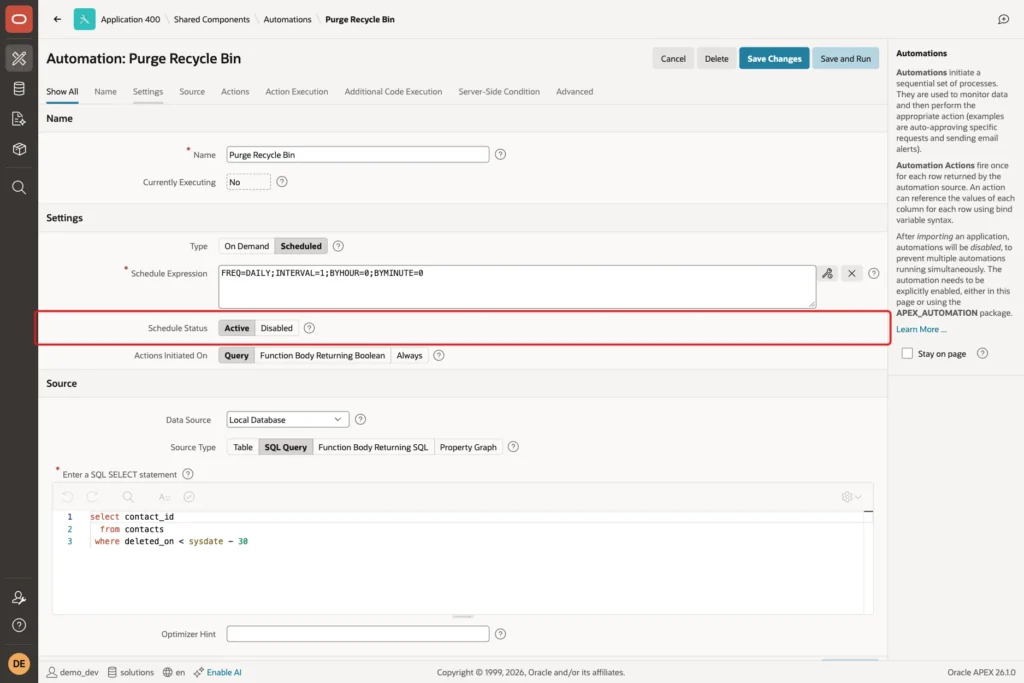Open sidebar Help question mark icon

[x=19, y=626]
